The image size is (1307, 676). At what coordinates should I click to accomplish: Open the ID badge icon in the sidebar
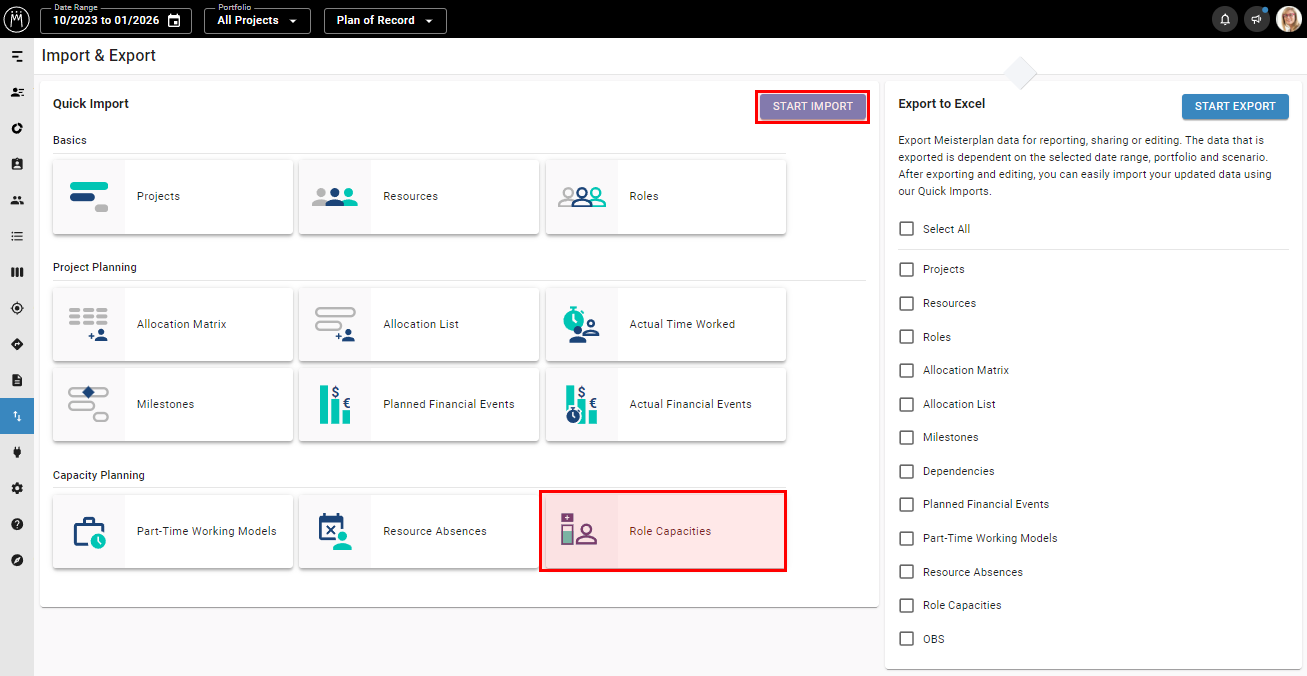17,164
